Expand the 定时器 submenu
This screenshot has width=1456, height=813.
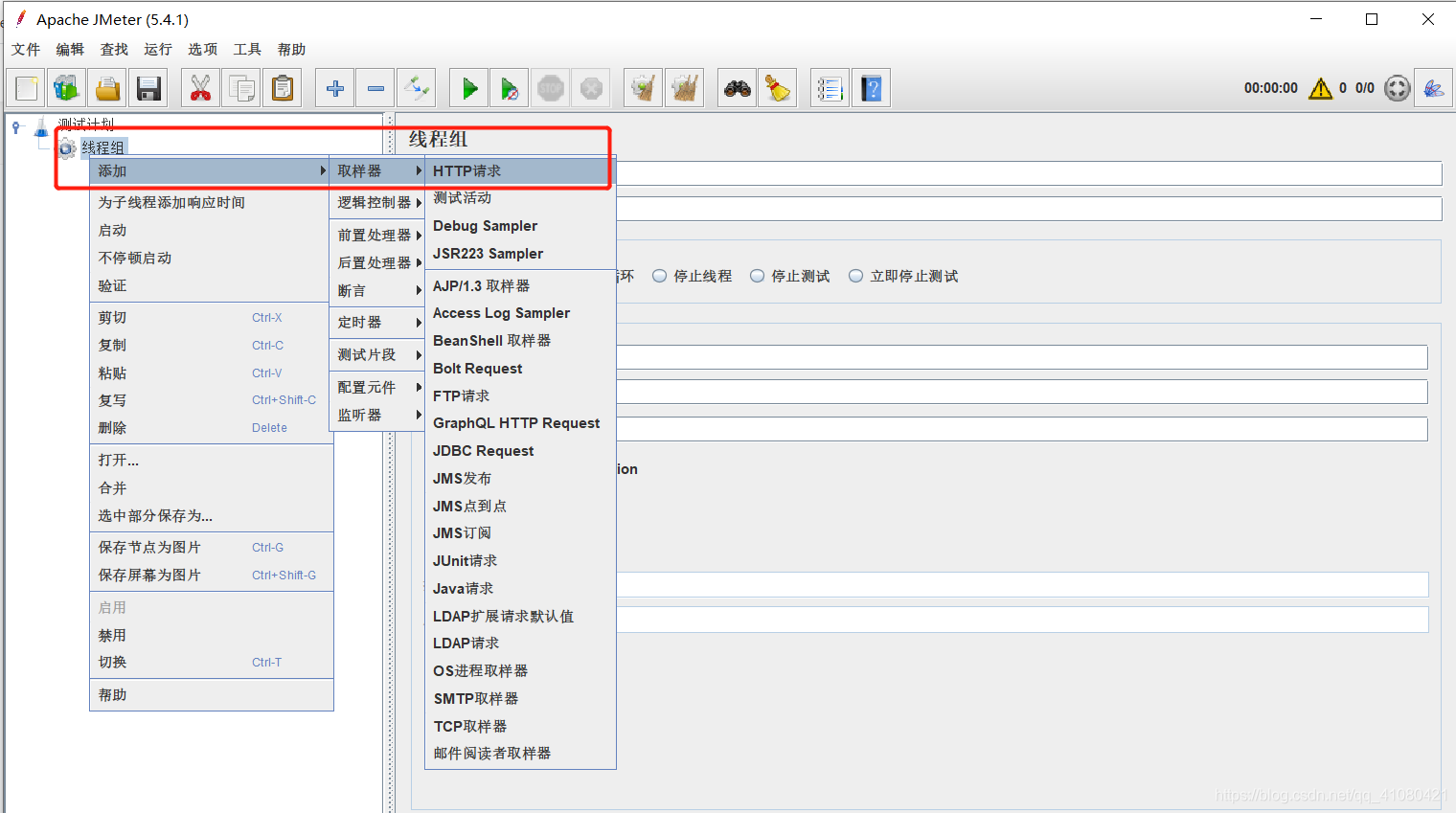[x=377, y=322]
